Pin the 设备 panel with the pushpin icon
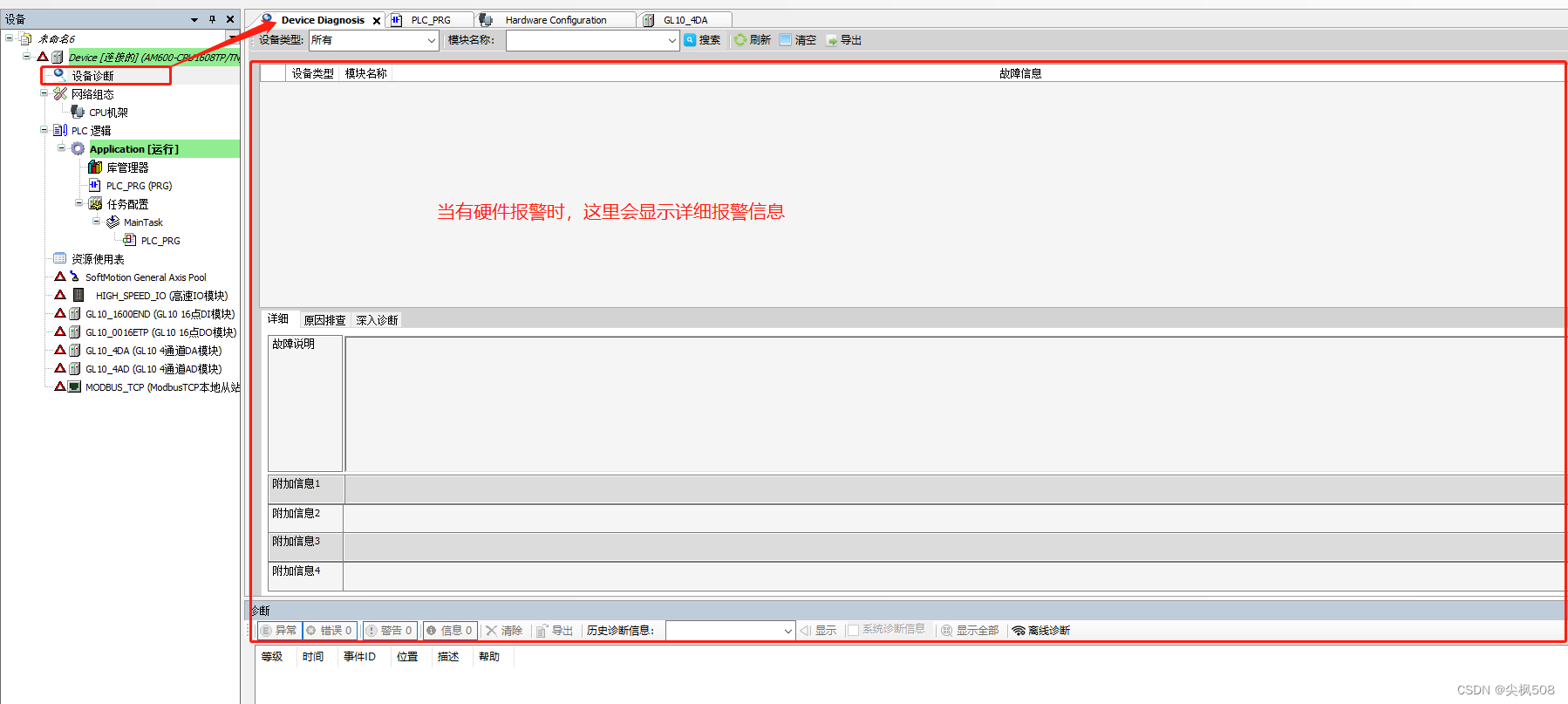Screen dimensions: 1568x704 (212, 19)
